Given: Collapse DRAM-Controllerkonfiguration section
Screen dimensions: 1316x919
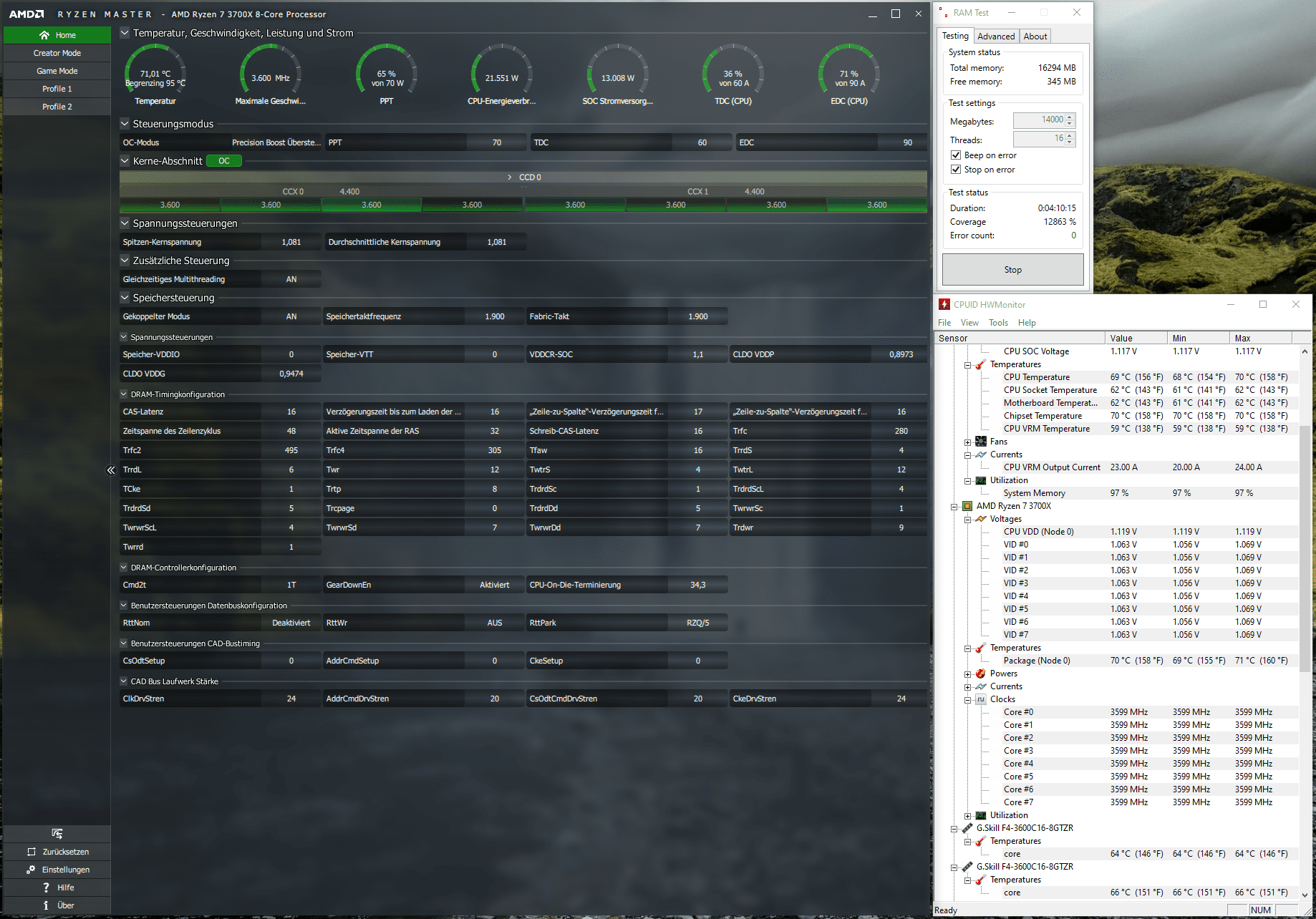Looking at the screenshot, I should pyautogui.click(x=123, y=568).
